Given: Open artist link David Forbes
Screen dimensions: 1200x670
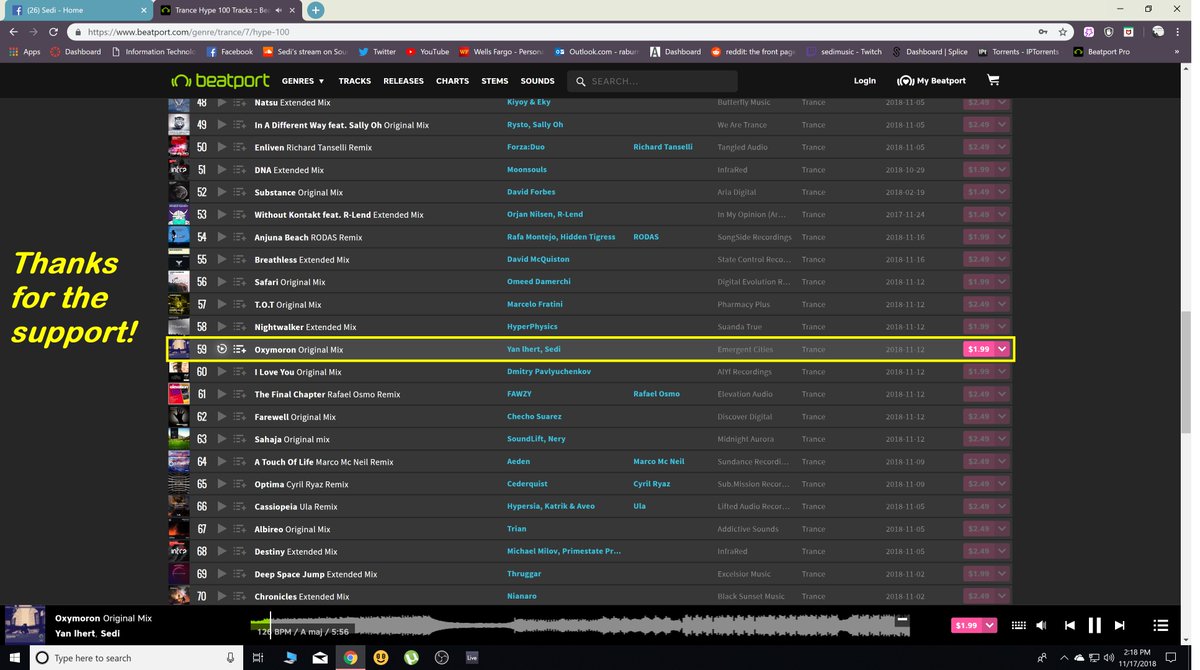Looking at the screenshot, I should pos(531,192).
